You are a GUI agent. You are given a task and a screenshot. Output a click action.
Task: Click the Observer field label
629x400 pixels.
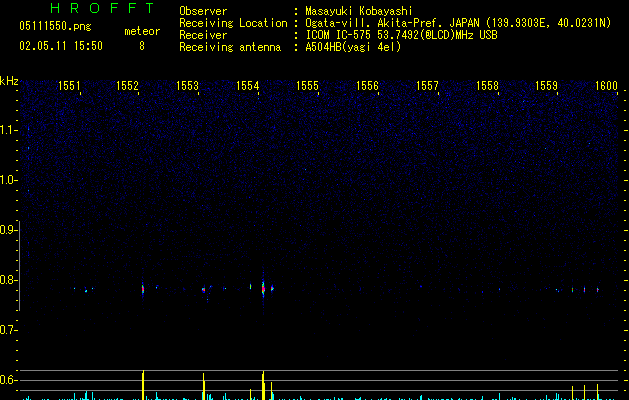pos(203,11)
